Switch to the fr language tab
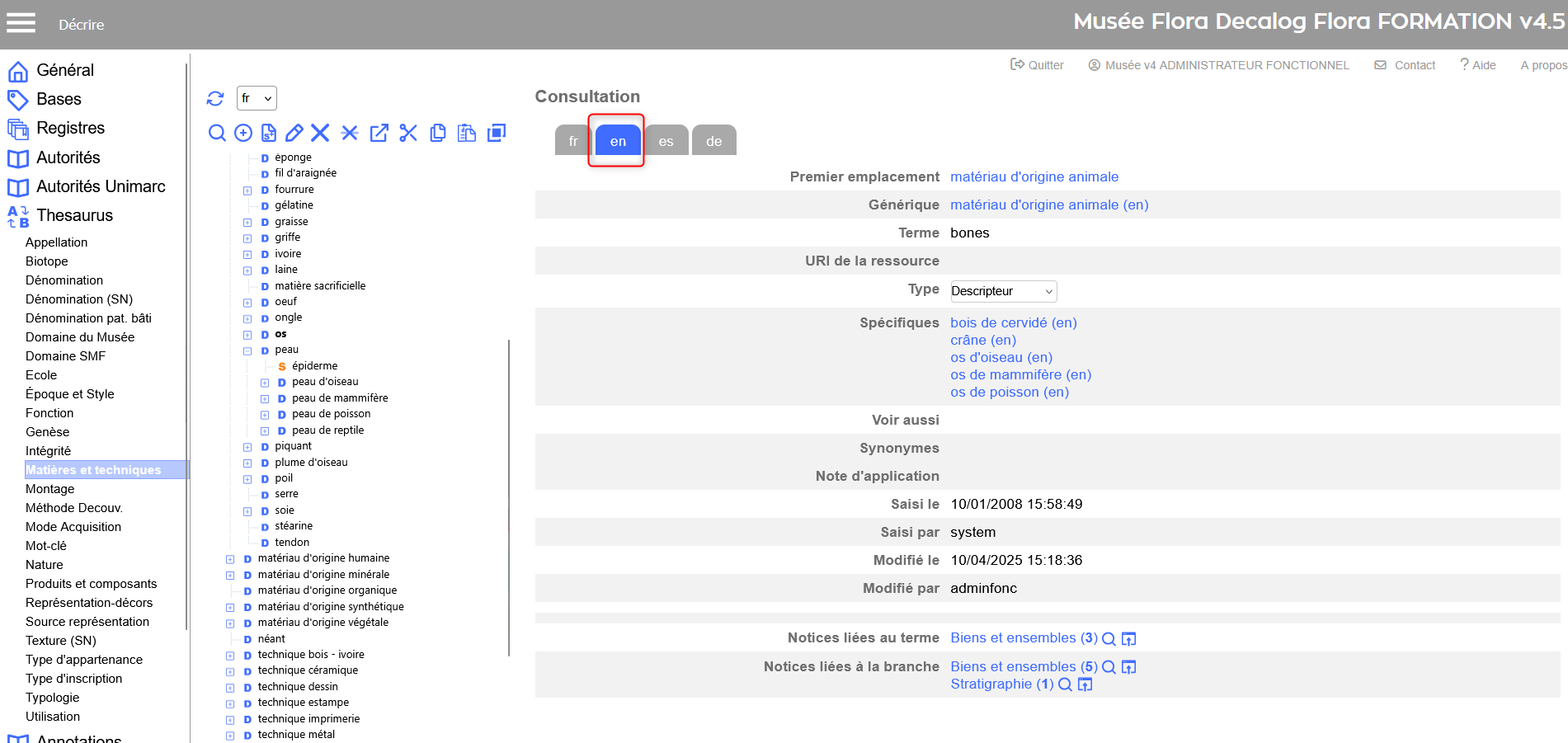 [x=573, y=141]
